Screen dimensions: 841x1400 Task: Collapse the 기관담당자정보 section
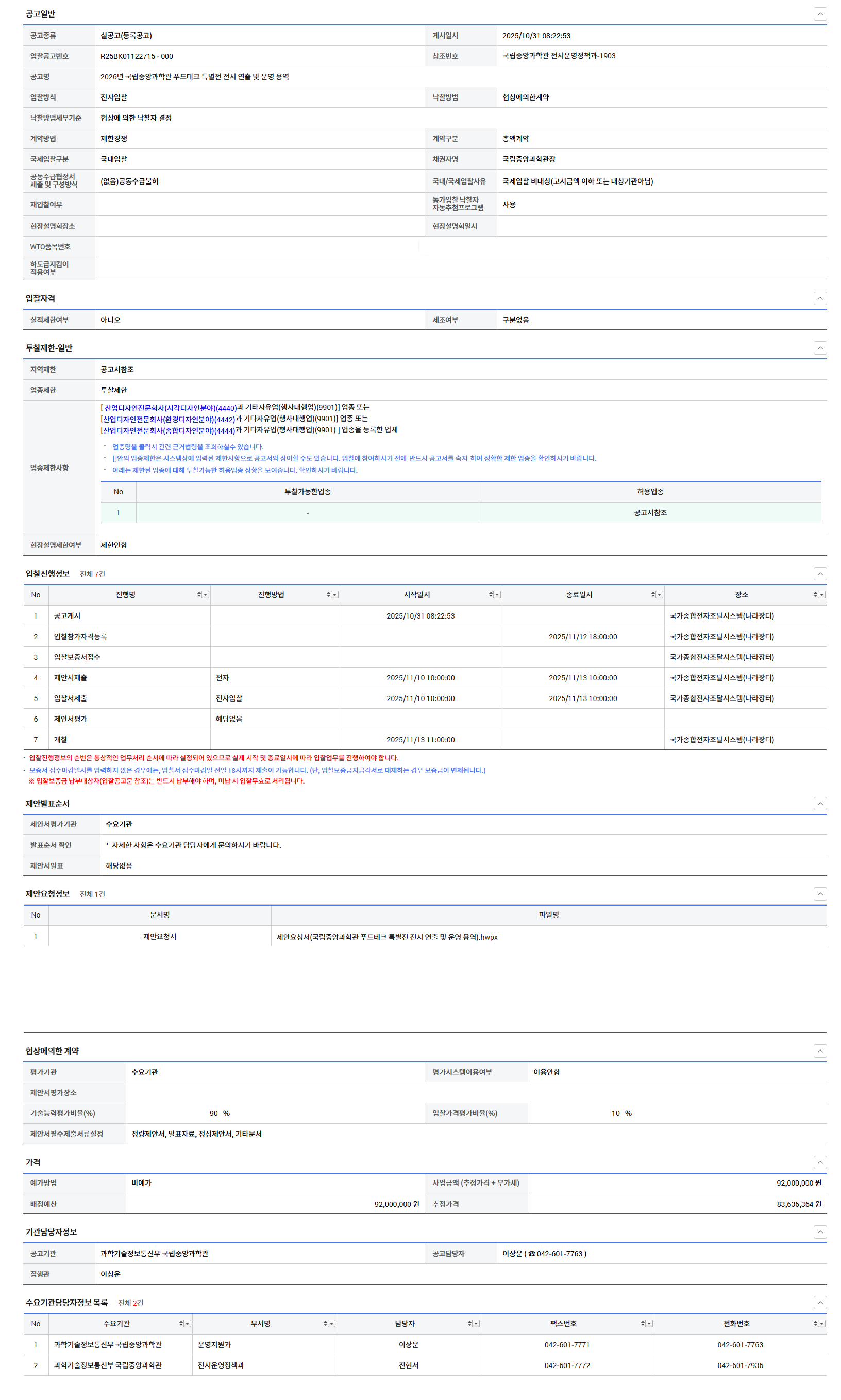coord(819,1231)
